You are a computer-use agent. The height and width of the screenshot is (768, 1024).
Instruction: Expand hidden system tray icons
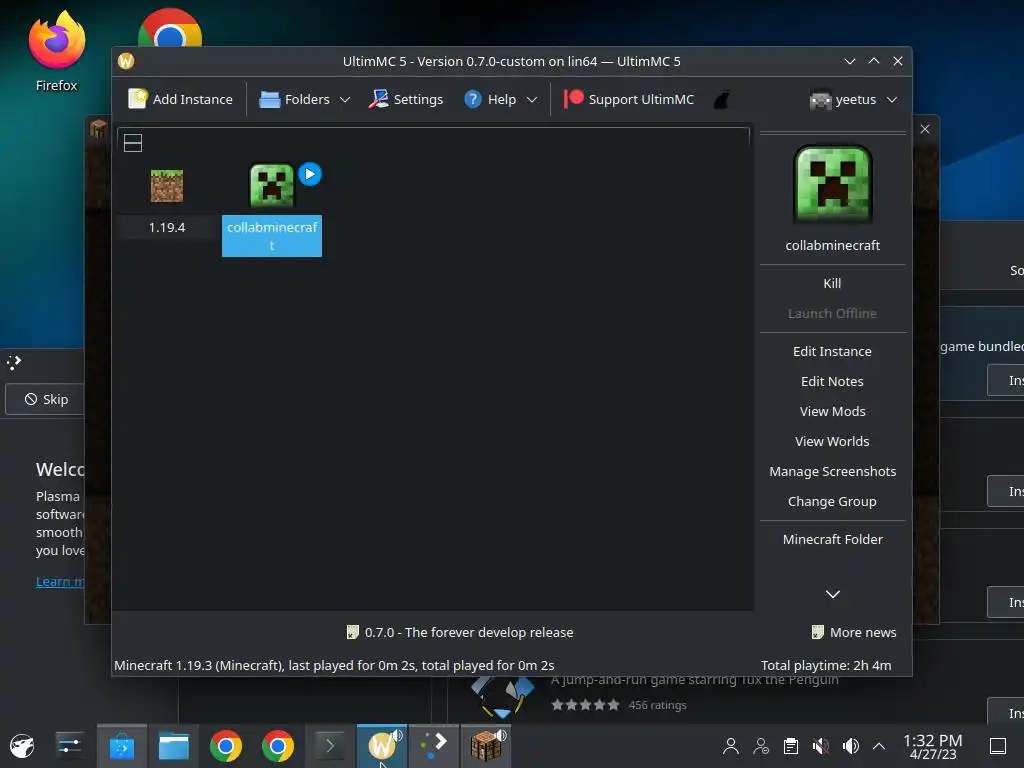tap(879, 746)
